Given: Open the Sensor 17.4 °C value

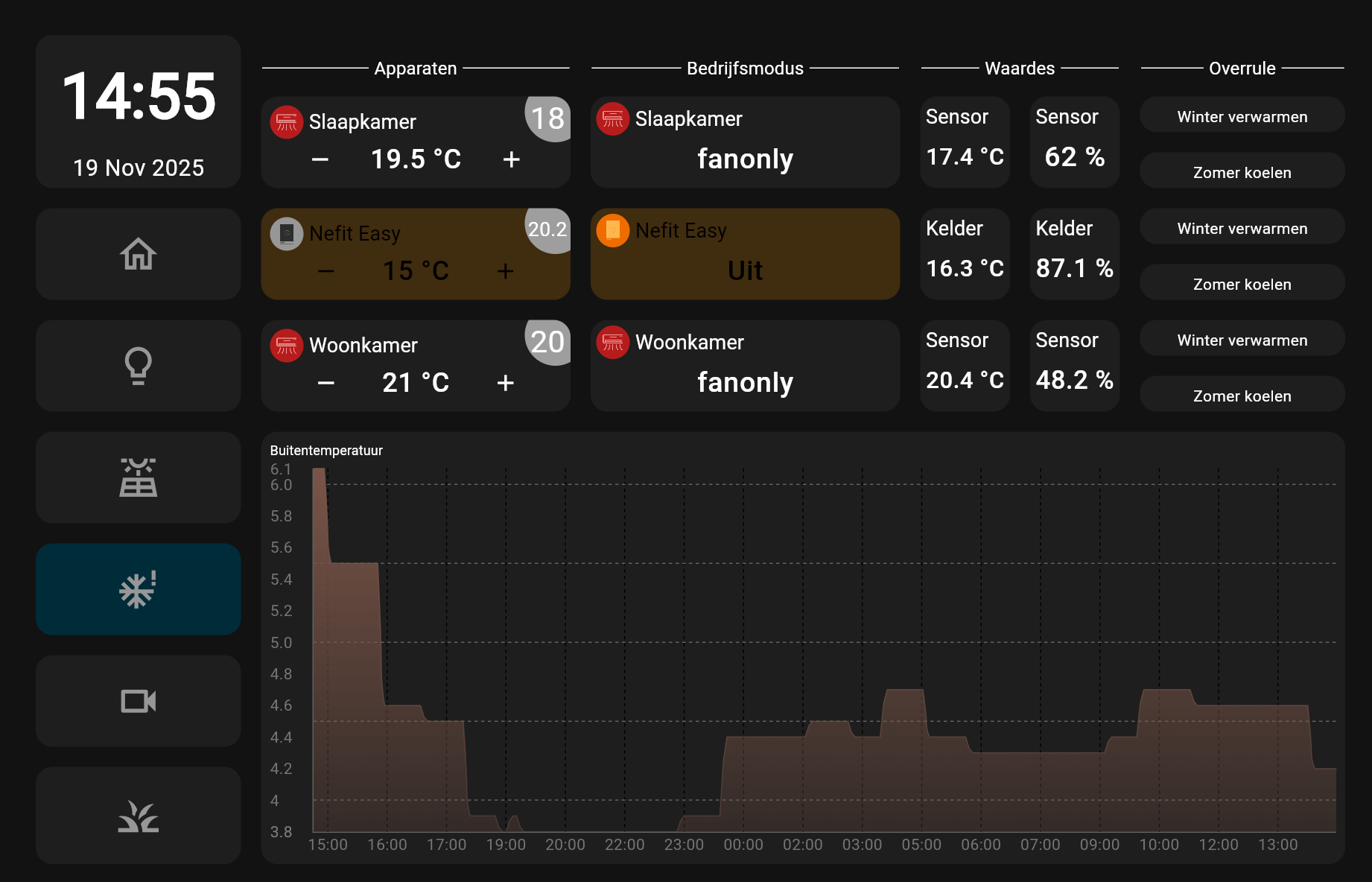Looking at the screenshot, I should (965, 142).
